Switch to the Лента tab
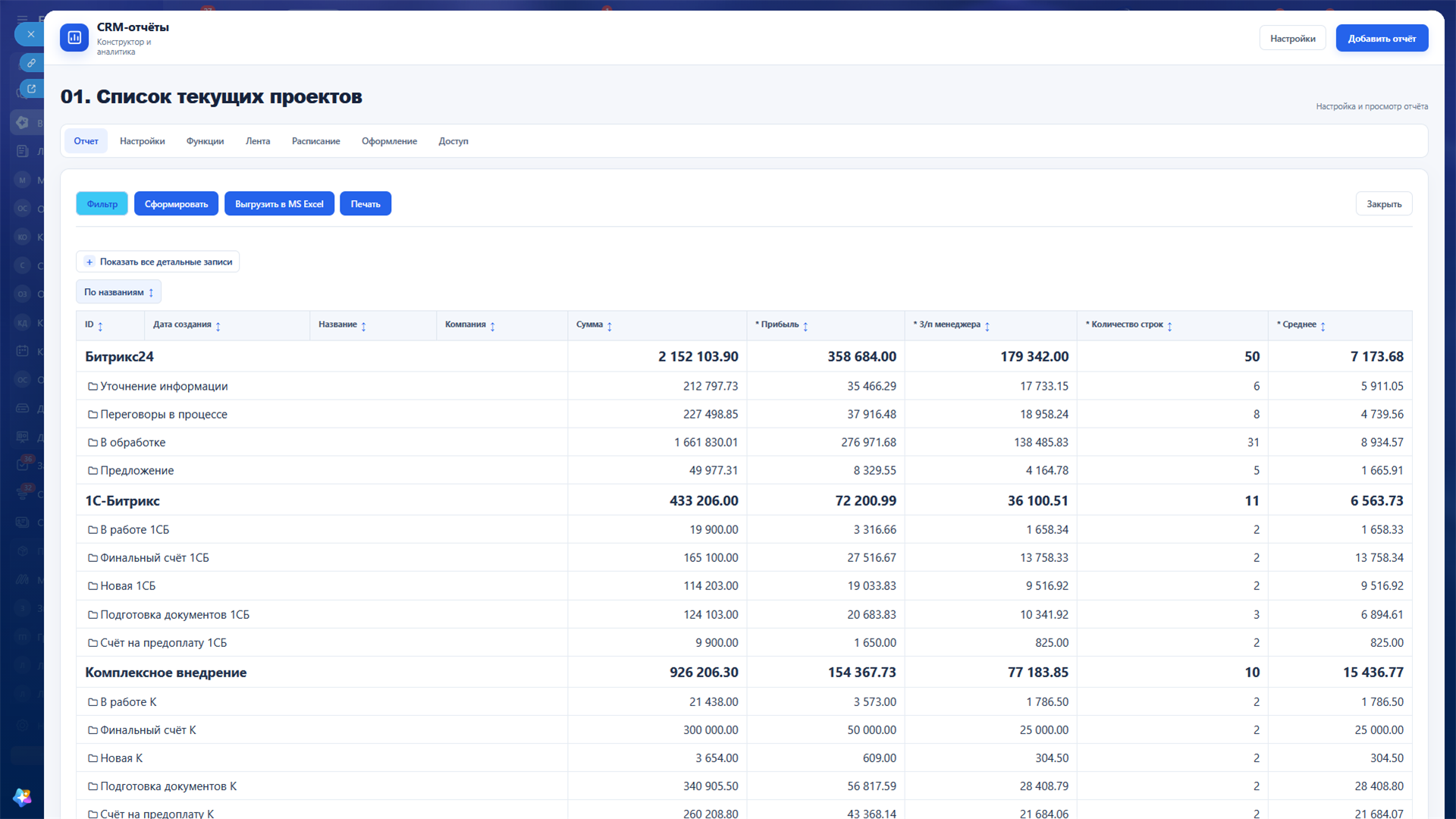This screenshot has width=1456, height=819. click(x=258, y=141)
